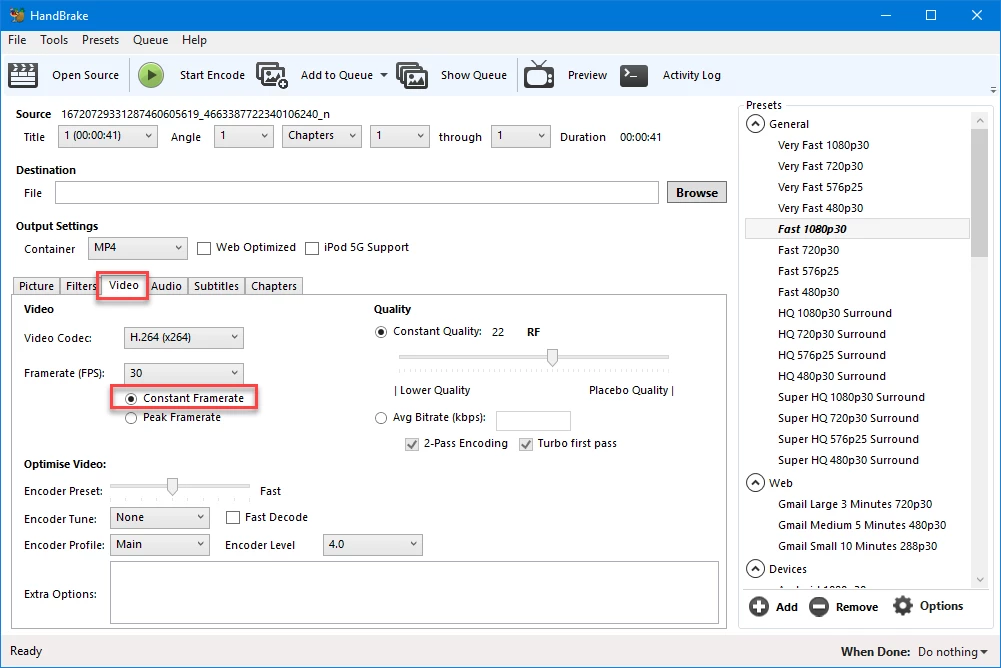Viewport: 1001px width, 668px height.
Task: Click the Browse button
Action: (696, 192)
